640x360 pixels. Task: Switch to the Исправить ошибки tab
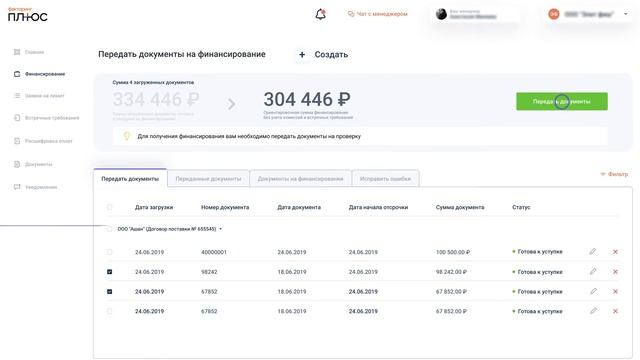(385, 179)
